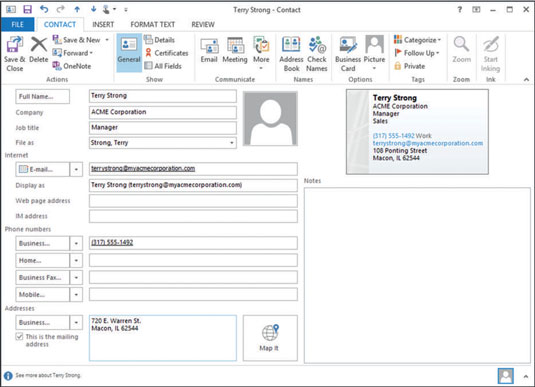
Task: Click the IM address field
Action: pyautogui.click(x=193, y=216)
